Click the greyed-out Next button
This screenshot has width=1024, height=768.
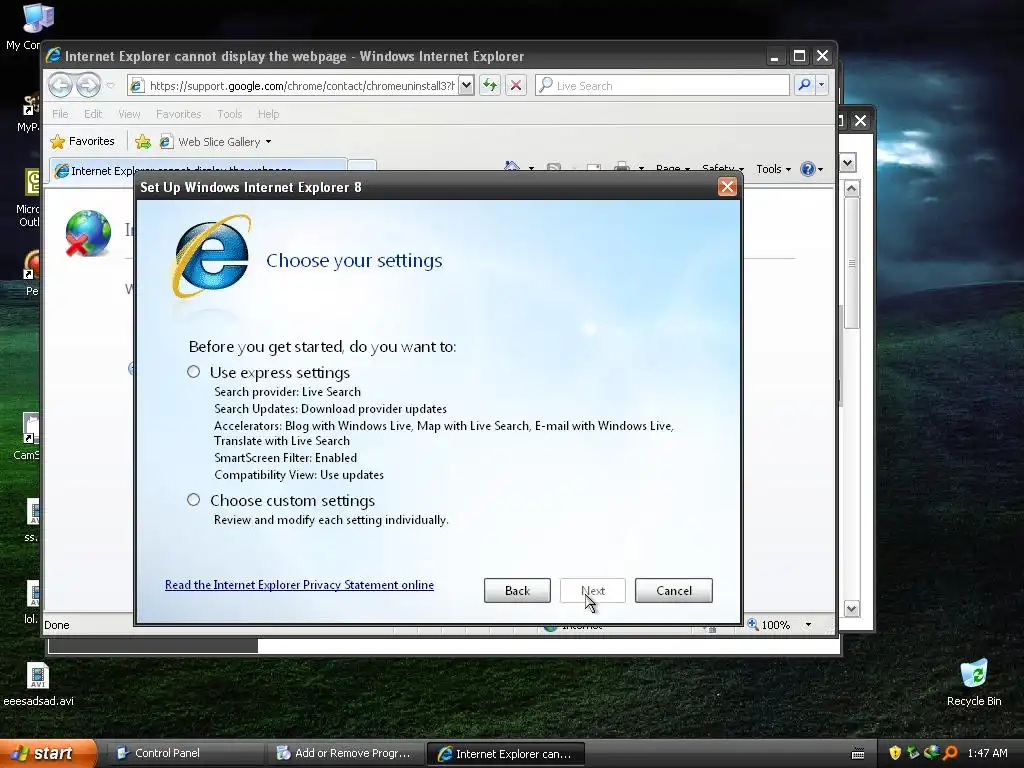click(592, 590)
